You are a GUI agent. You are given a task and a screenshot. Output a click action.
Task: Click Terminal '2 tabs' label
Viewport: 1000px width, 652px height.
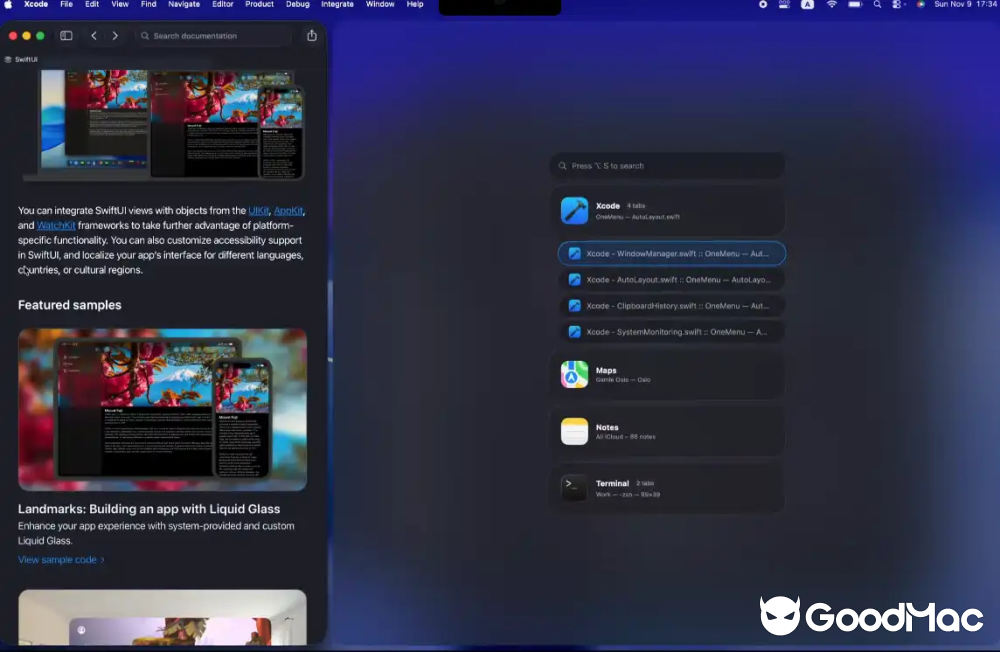[645, 484]
